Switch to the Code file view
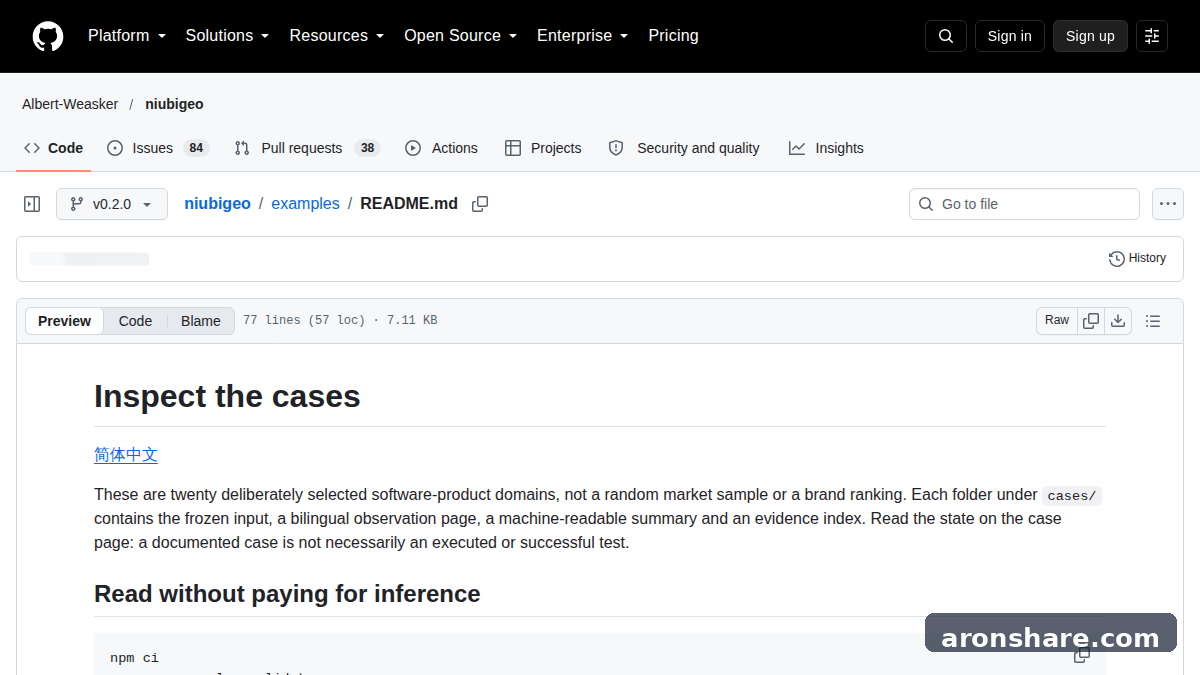 [135, 321]
